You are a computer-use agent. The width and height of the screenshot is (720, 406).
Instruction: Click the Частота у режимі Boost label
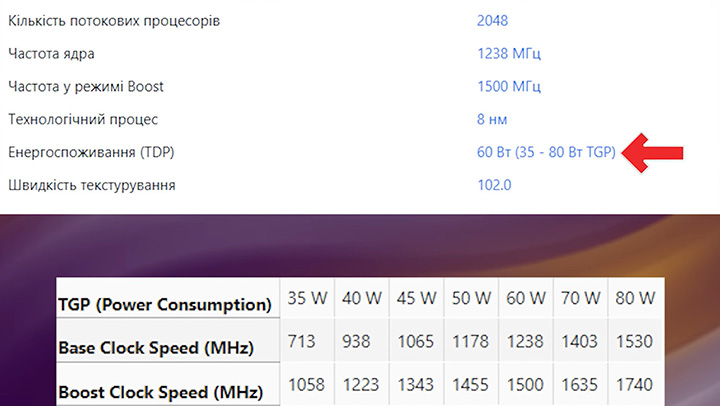86,87
